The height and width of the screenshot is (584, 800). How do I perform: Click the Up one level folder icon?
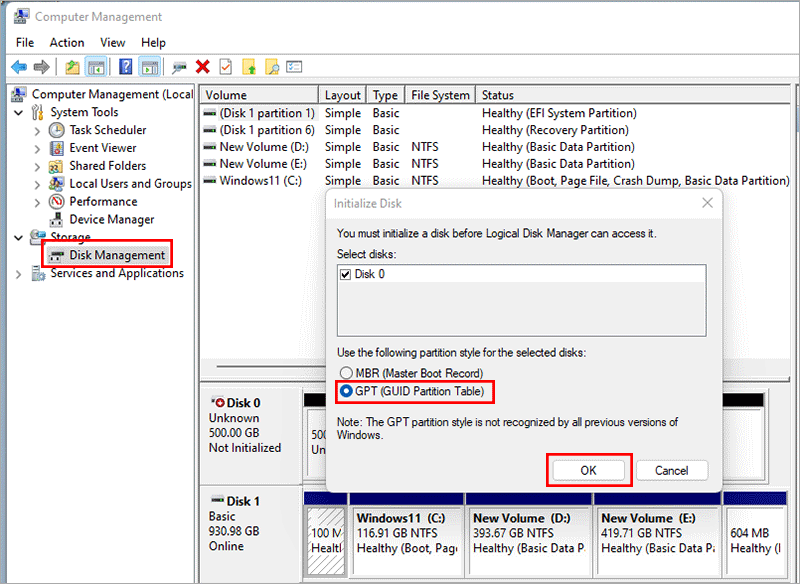click(72, 67)
